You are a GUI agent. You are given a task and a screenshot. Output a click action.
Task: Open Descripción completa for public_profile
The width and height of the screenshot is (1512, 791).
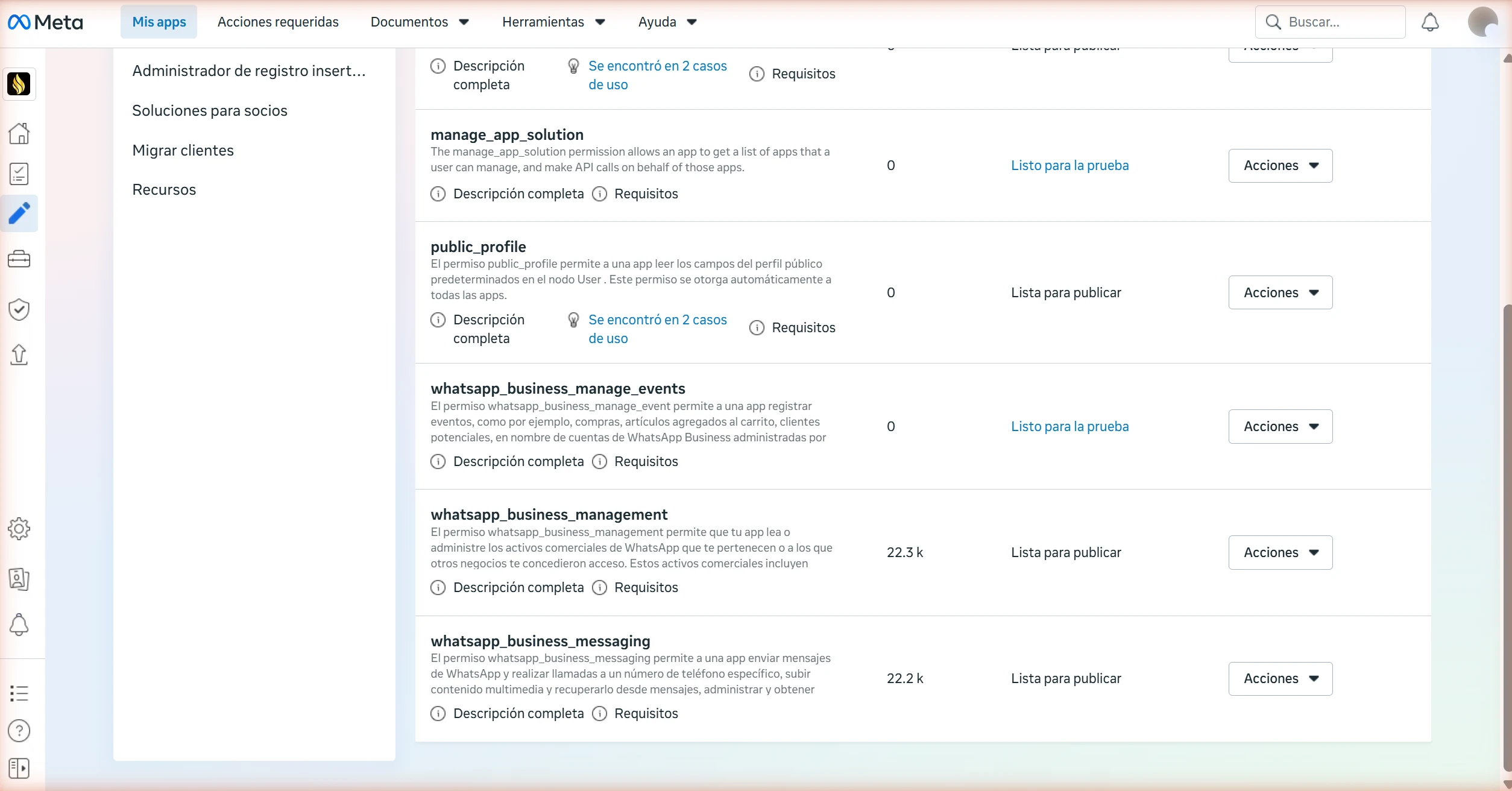489,329
